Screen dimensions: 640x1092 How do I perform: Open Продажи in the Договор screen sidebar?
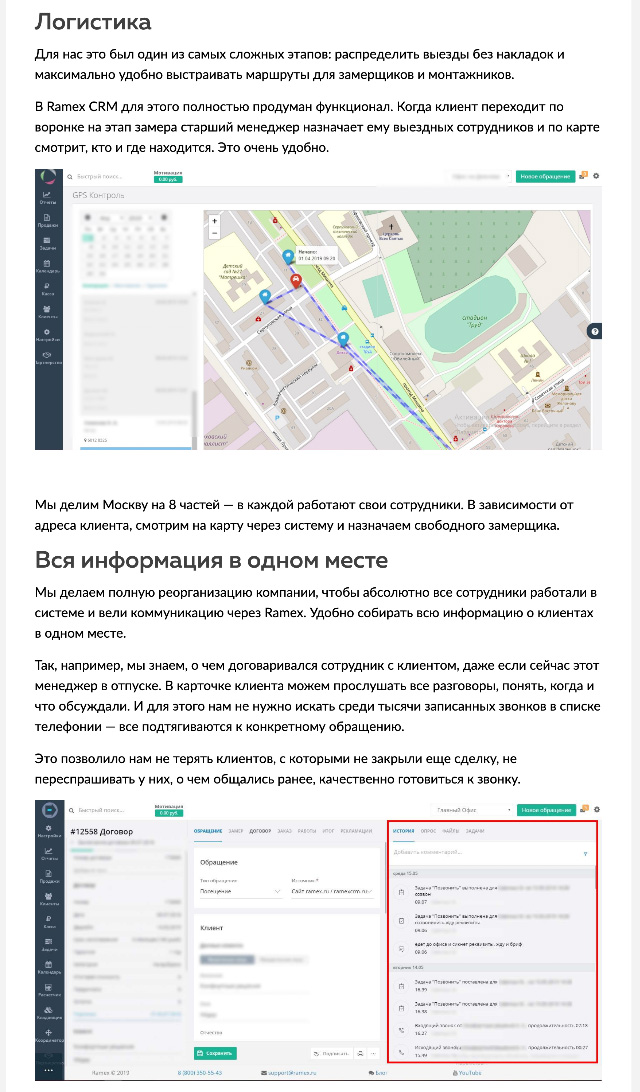click(x=48, y=876)
